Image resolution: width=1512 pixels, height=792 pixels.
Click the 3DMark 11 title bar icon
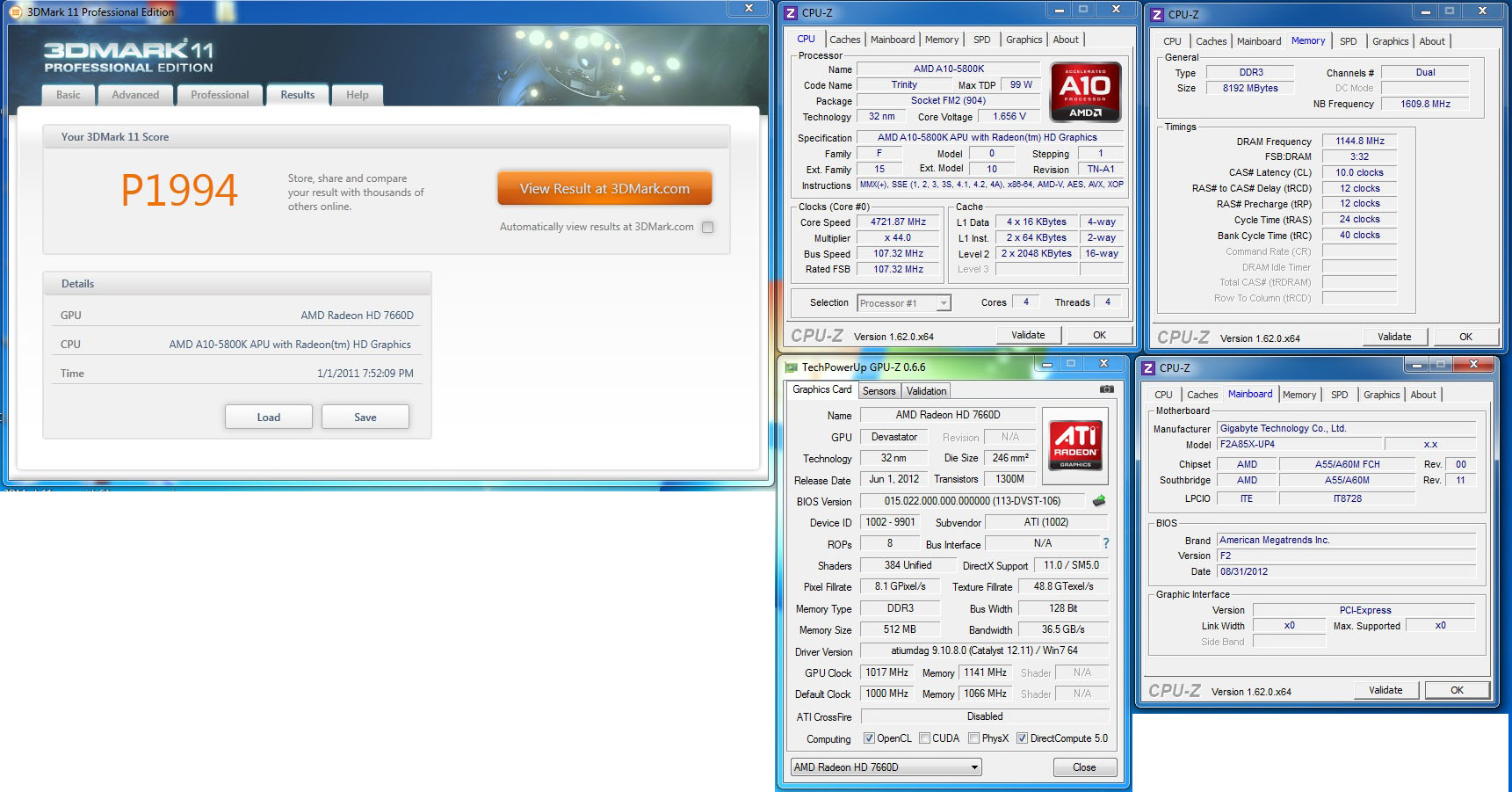[x=15, y=12]
